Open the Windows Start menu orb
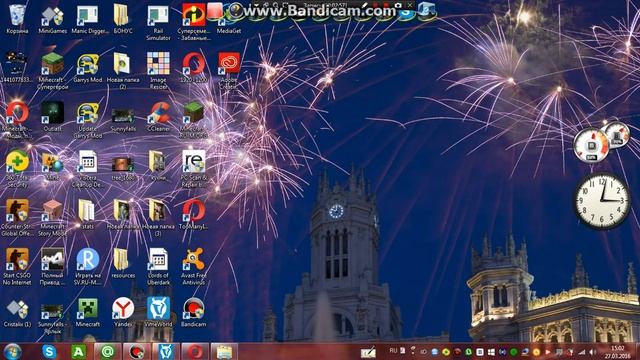Image resolution: width=640 pixels, height=360 pixels. coord(12,352)
